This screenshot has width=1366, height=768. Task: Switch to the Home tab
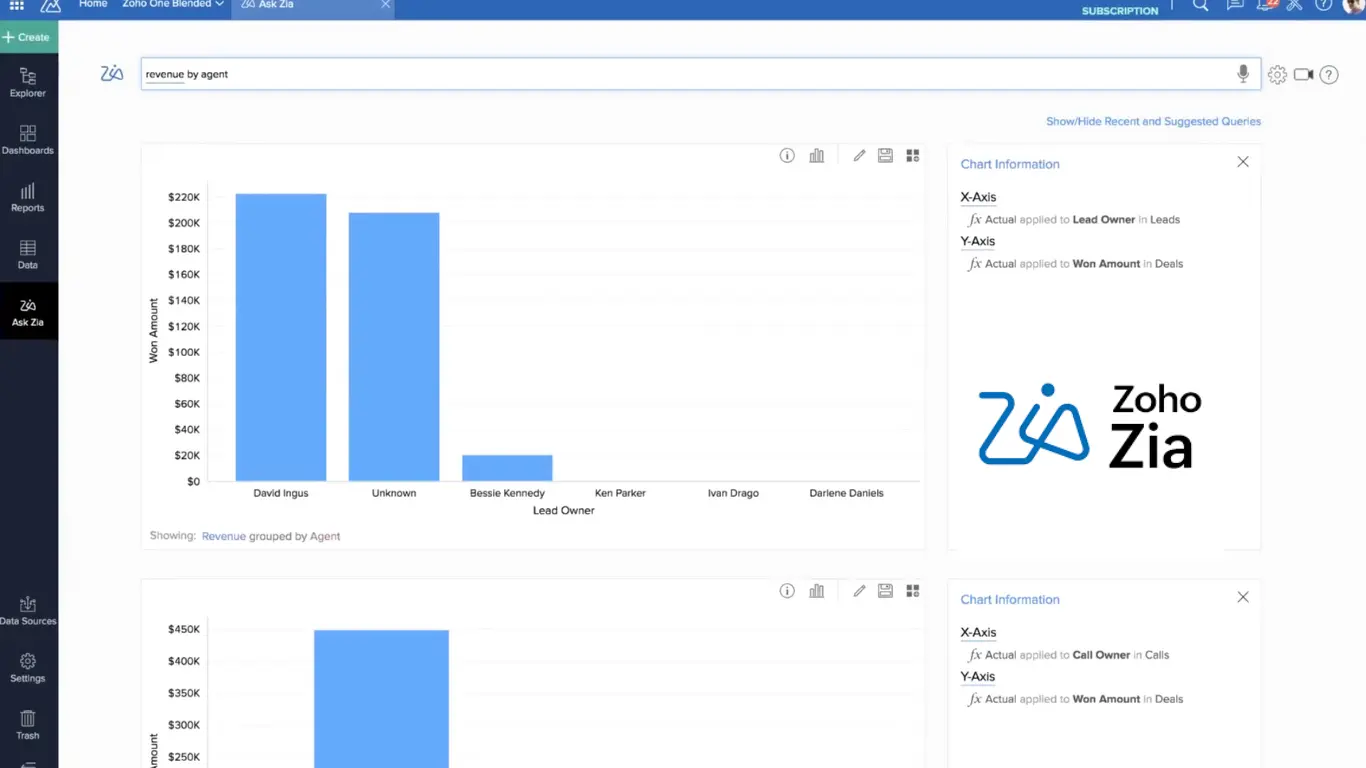[93, 5]
